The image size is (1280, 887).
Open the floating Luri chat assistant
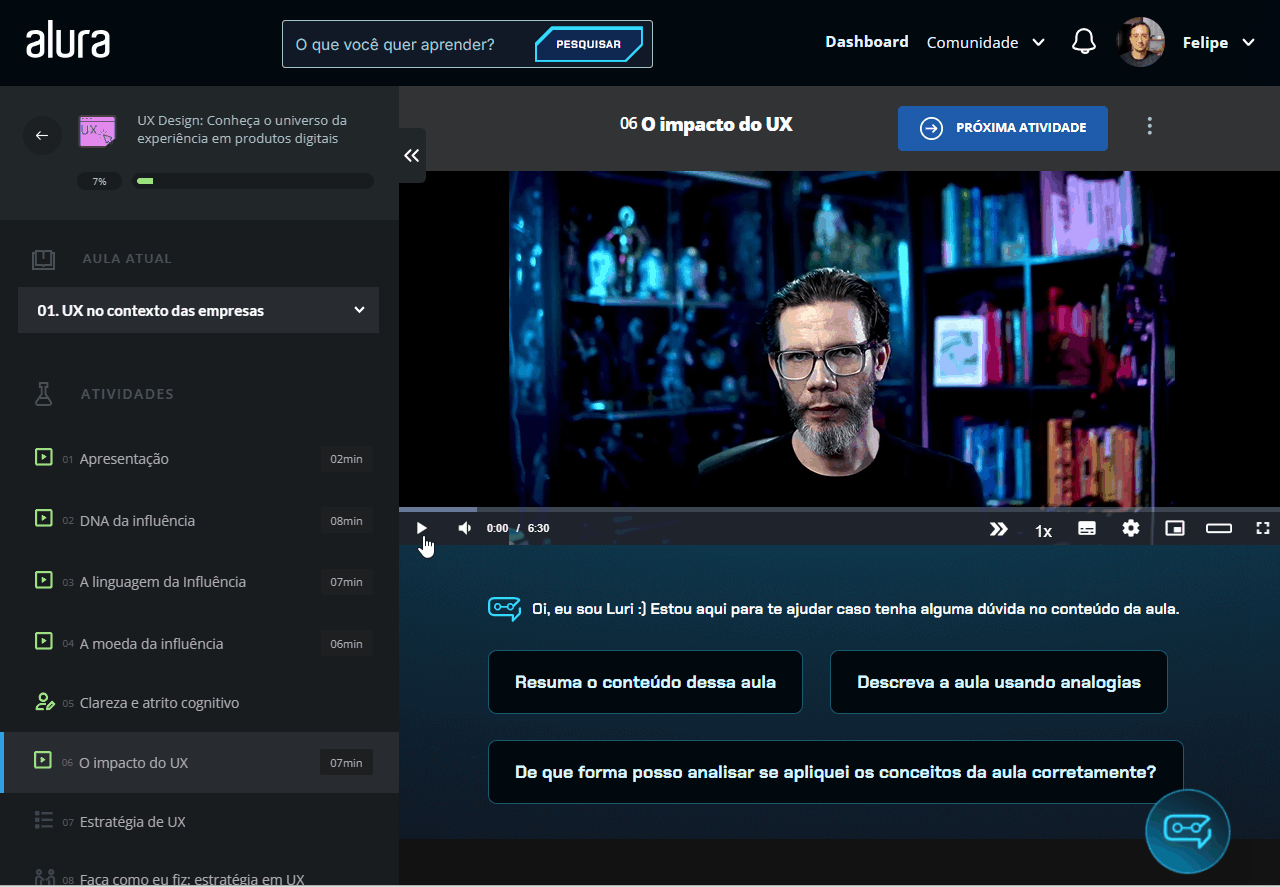pos(1187,831)
